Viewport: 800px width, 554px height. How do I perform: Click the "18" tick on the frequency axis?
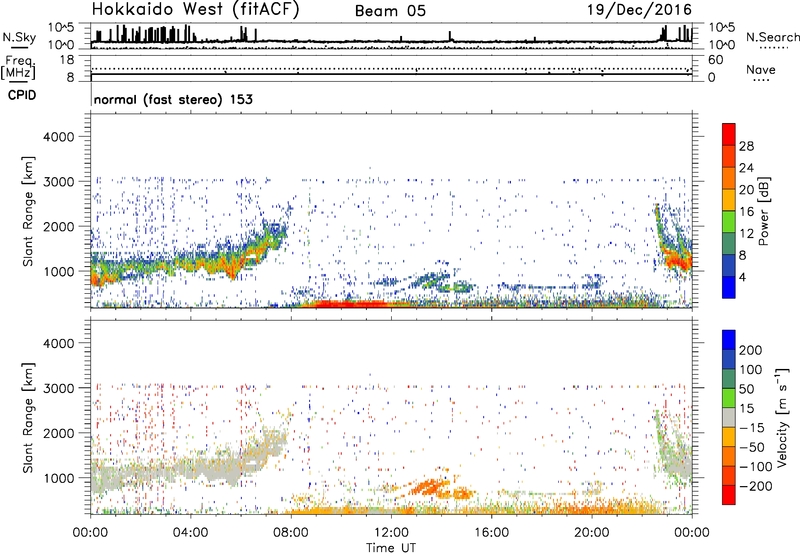(67, 60)
